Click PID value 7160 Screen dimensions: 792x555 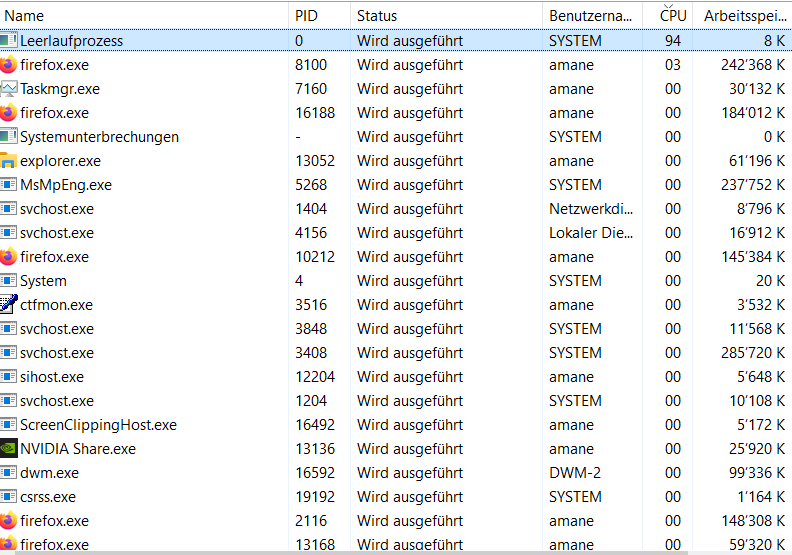coord(311,89)
